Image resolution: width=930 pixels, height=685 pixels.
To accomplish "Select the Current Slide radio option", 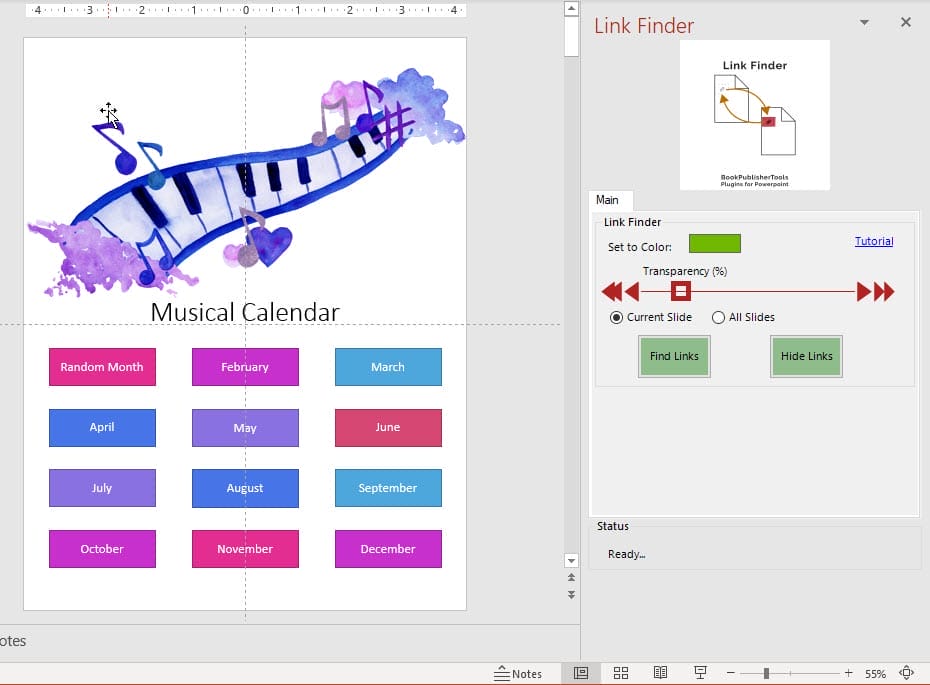I will pyautogui.click(x=617, y=317).
